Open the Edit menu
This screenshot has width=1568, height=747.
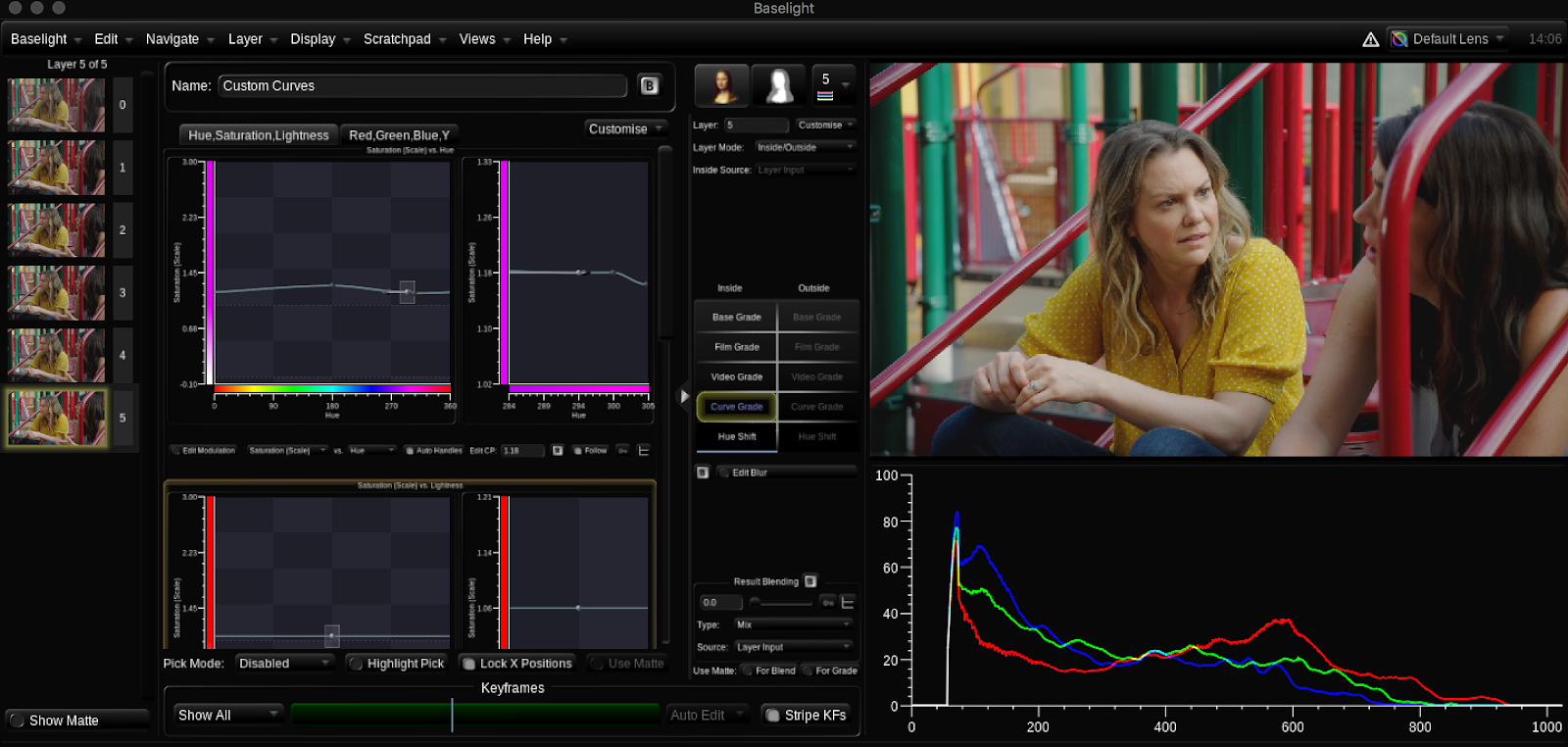pyautogui.click(x=114, y=39)
